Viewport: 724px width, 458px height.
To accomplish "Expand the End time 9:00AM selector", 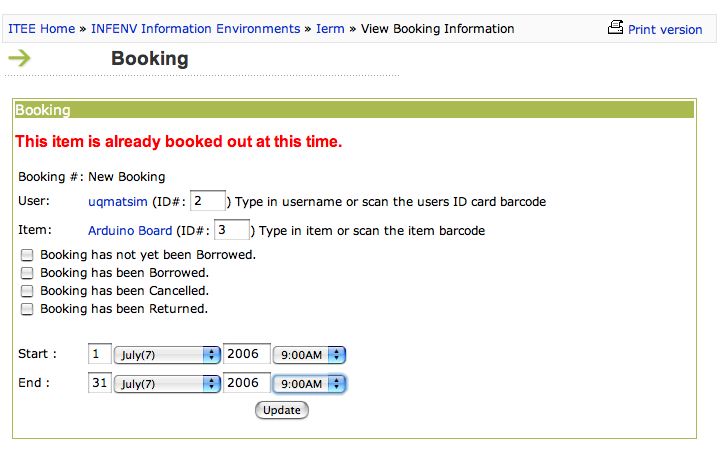I will click(x=309, y=384).
